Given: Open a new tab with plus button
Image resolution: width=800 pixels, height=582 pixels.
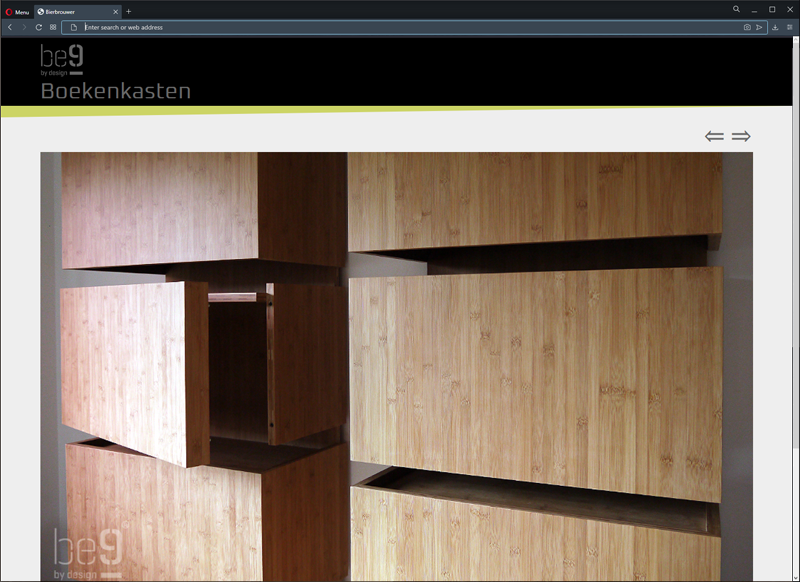Looking at the screenshot, I should [x=129, y=11].
